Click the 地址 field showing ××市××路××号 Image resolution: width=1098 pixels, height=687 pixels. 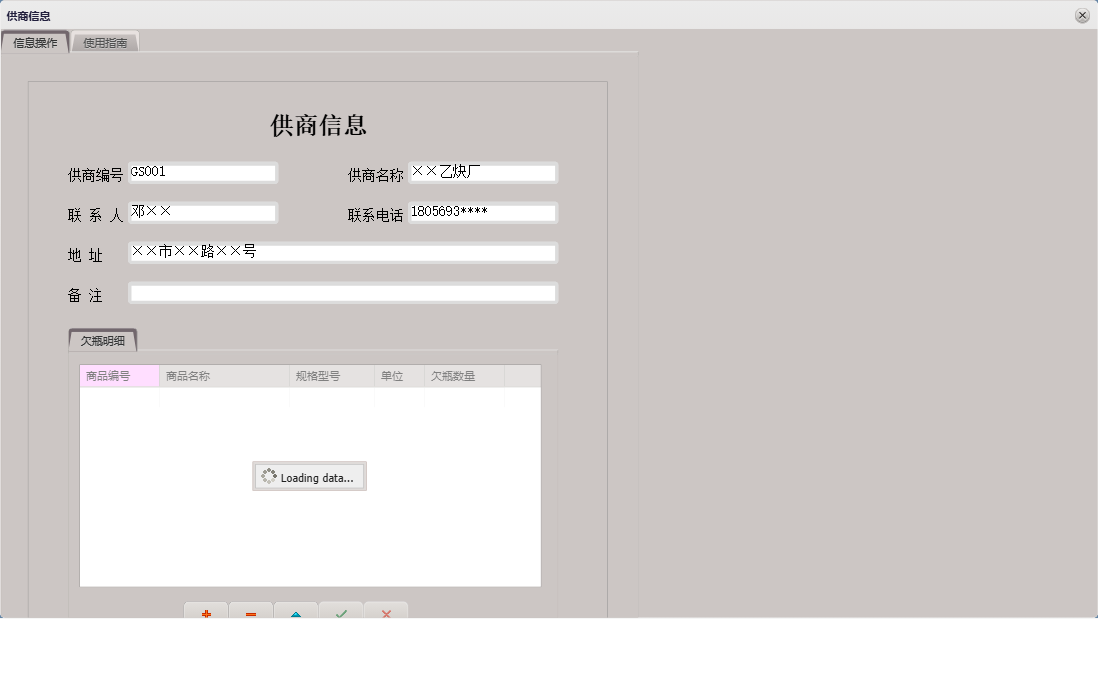pyautogui.click(x=343, y=252)
